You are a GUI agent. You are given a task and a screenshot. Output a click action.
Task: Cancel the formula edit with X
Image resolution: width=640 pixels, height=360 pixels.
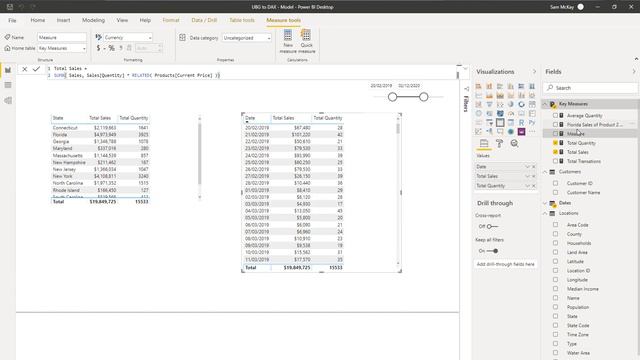point(24,69)
